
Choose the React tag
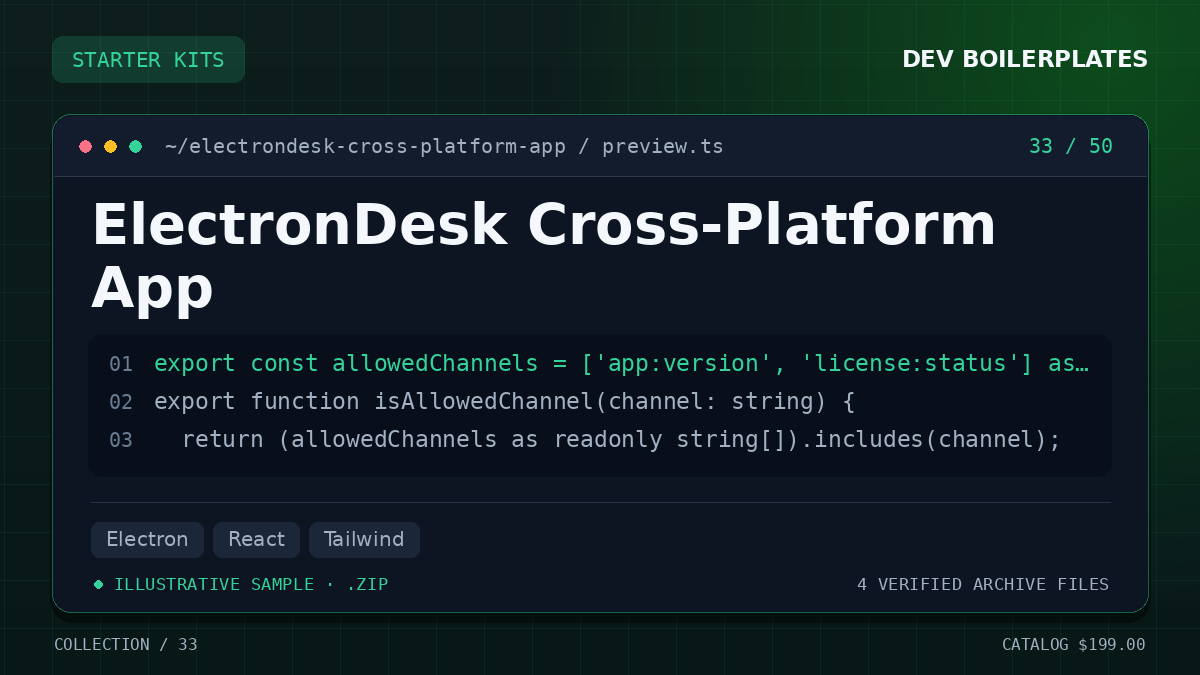pyautogui.click(x=256, y=540)
